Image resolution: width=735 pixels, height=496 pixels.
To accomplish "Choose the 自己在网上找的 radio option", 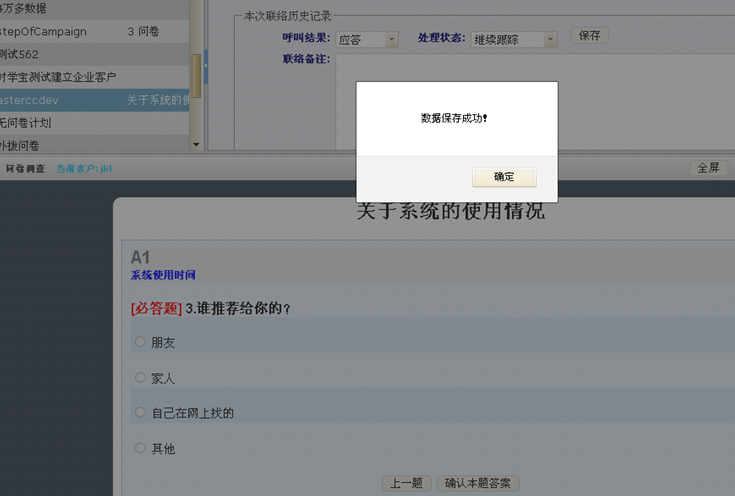I will pyautogui.click(x=140, y=412).
